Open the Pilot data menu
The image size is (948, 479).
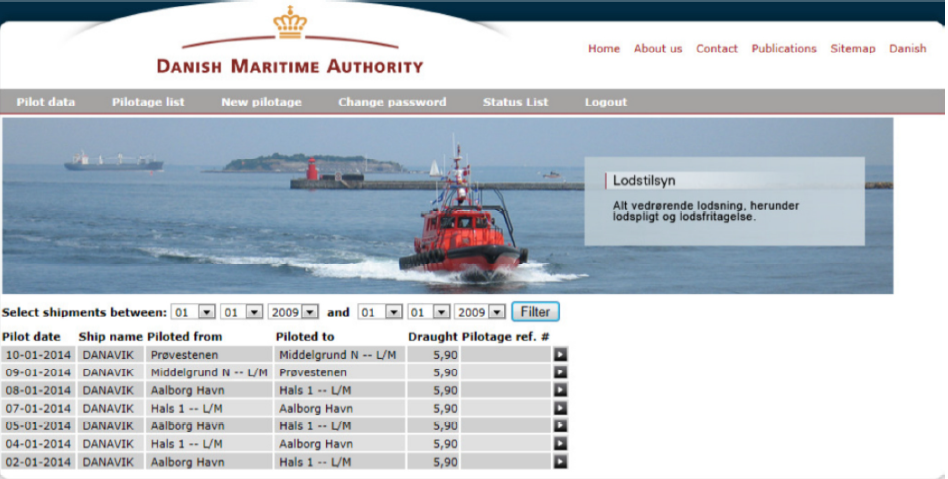click(x=46, y=102)
